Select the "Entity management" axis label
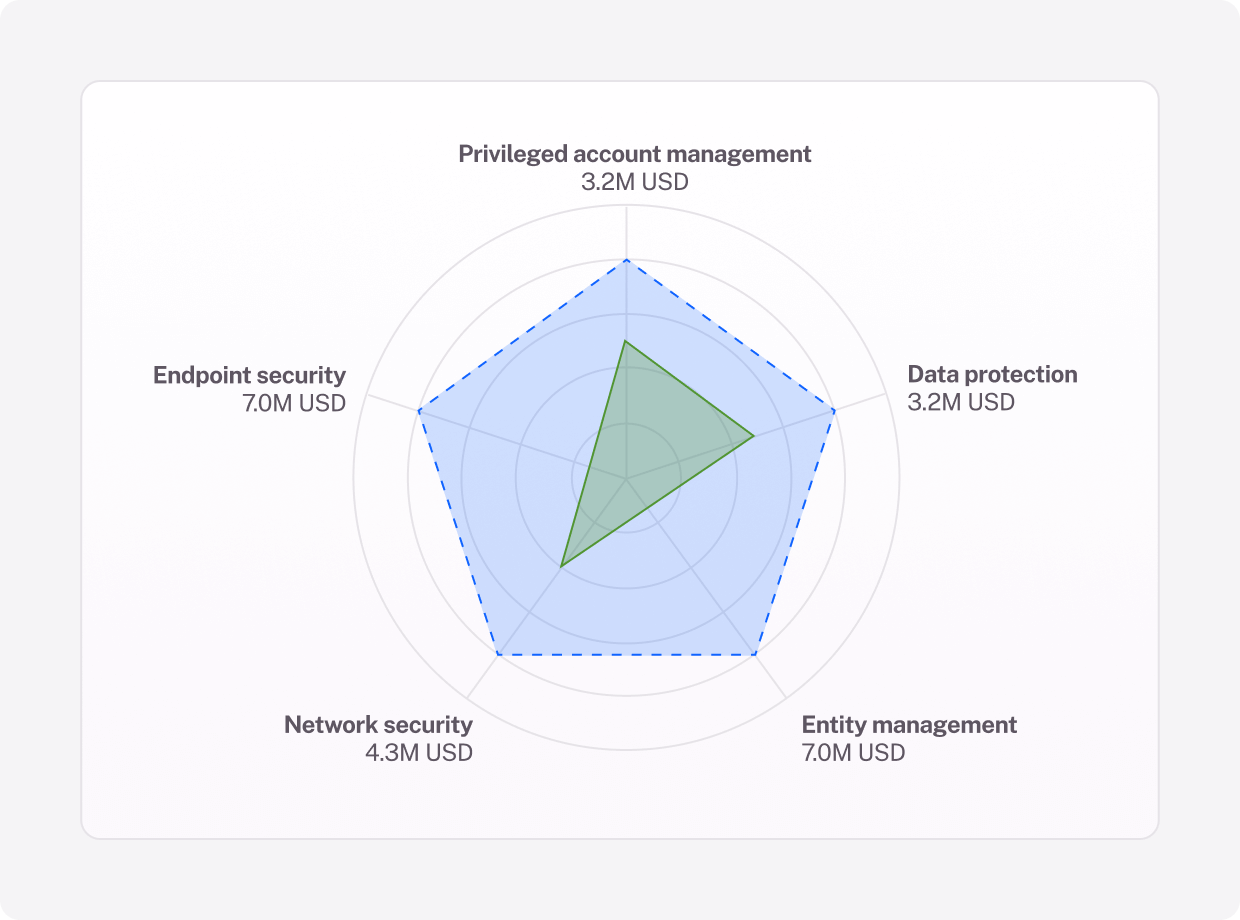 click(909, 725)
